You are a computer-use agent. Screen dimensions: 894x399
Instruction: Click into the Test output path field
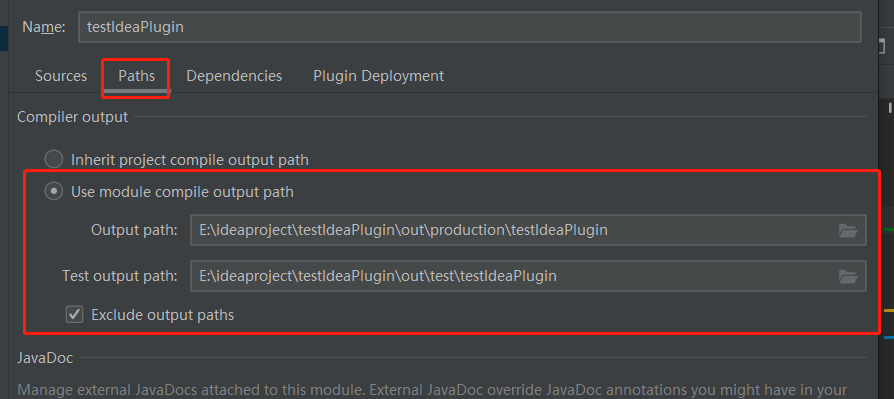pyautogui.click(x=528, y=276)
